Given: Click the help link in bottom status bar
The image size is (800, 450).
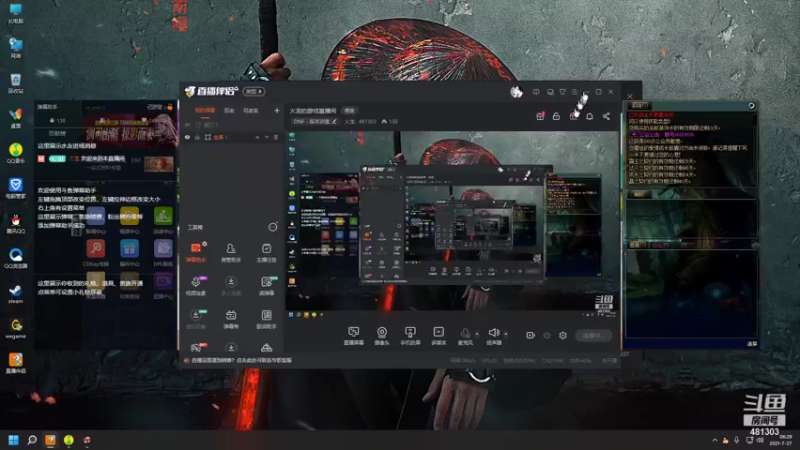Looking at the screenshot, I should [x=241, y=360].
